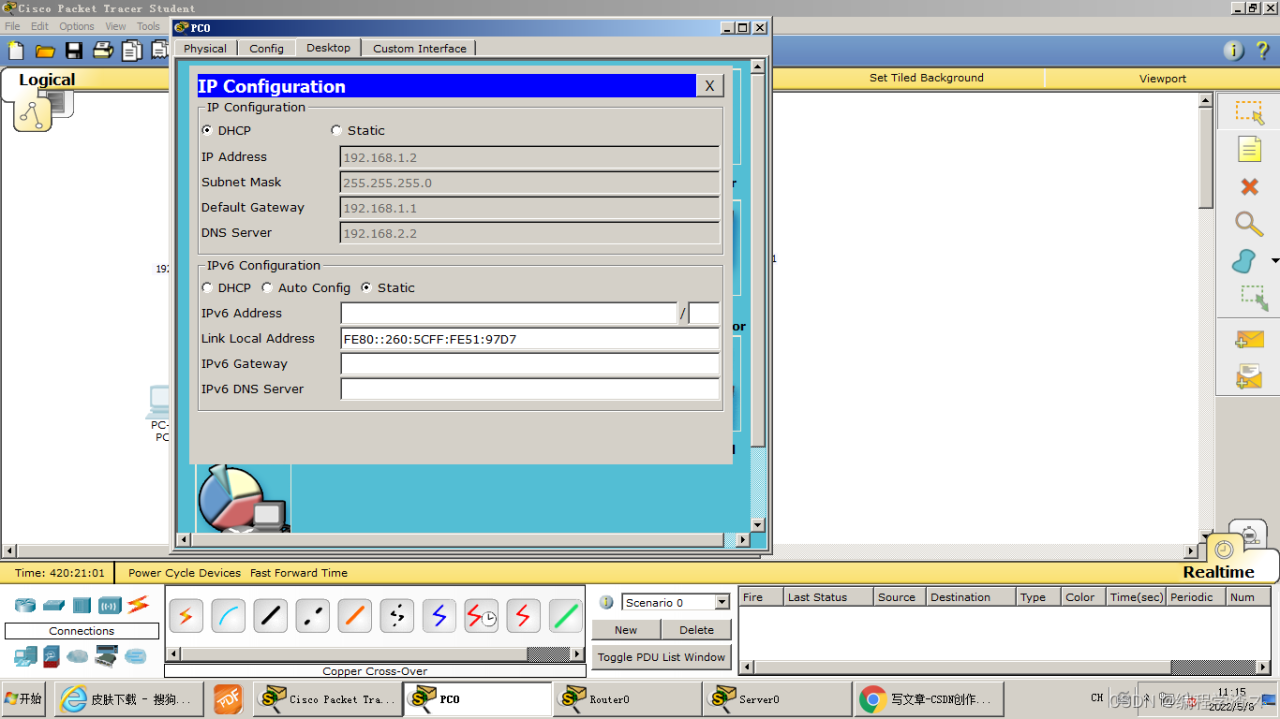Switch to the Physical tab
This screenshot has height=719, width=1280.
click(205, 48)
